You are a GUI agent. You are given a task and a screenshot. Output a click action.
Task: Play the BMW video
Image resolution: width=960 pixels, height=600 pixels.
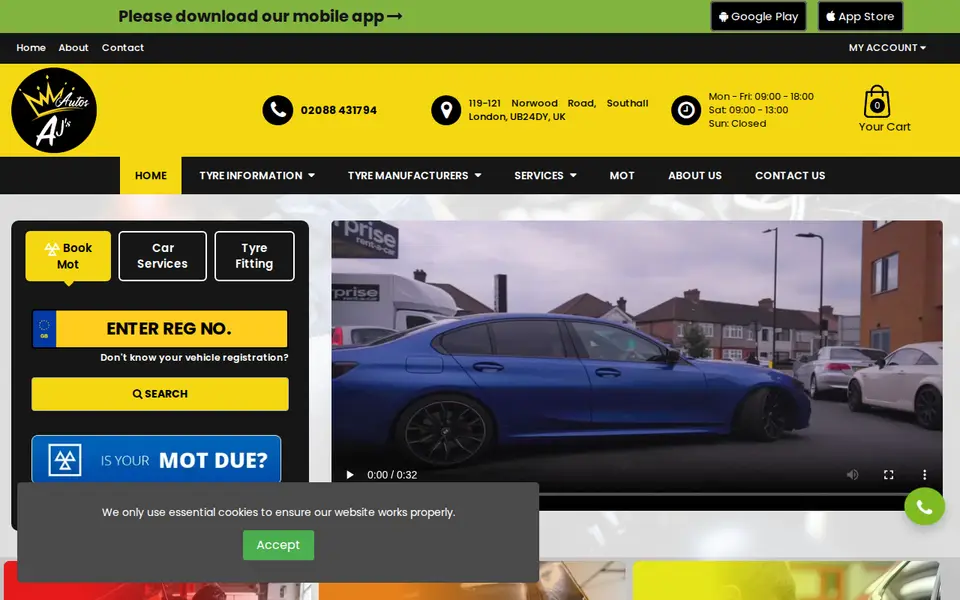point(350,474)
